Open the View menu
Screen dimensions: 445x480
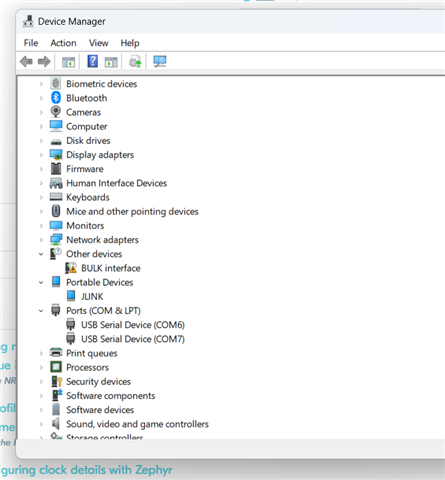(99, 43)
